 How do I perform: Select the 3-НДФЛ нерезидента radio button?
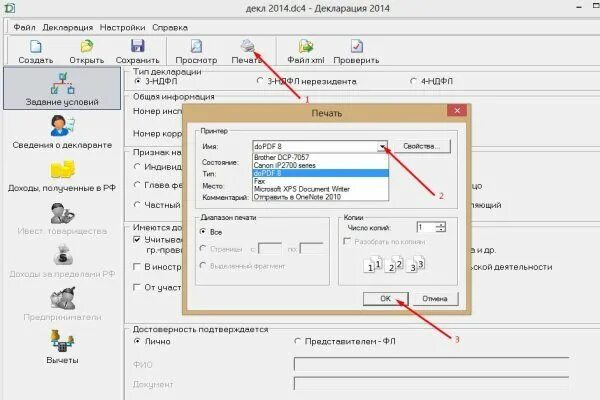[260, 81]
